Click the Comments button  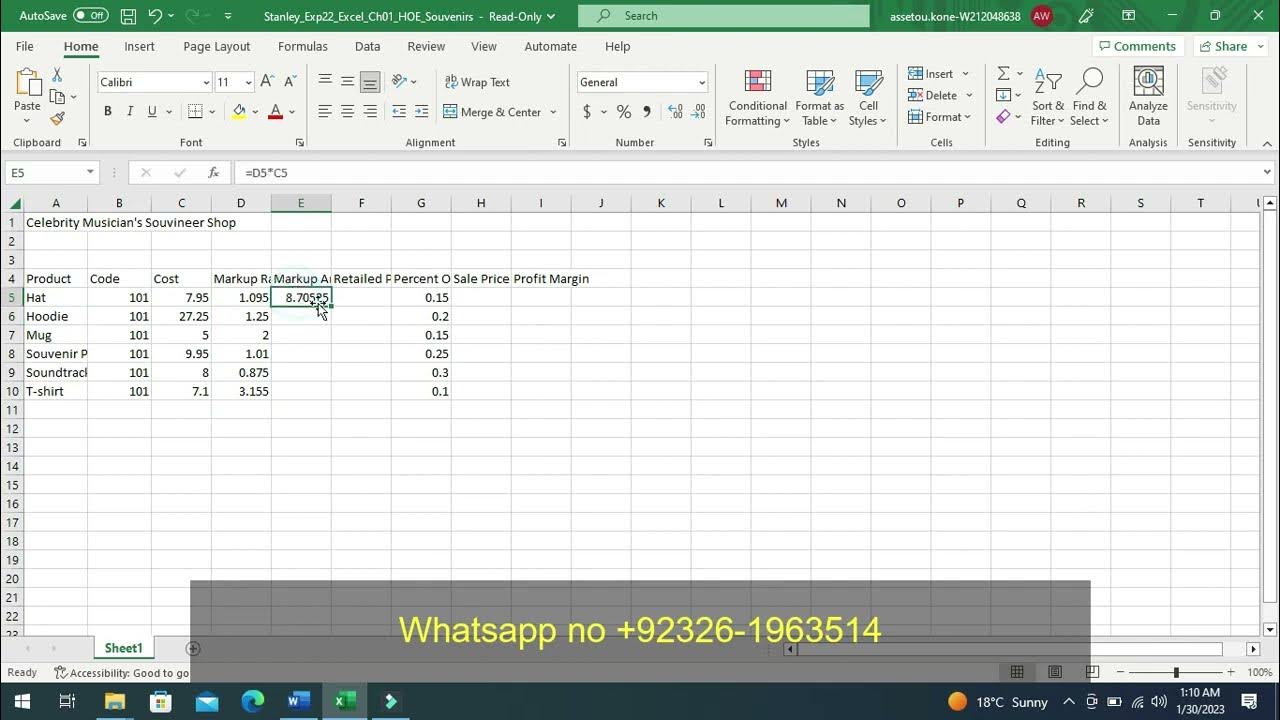click(1136, 46)
